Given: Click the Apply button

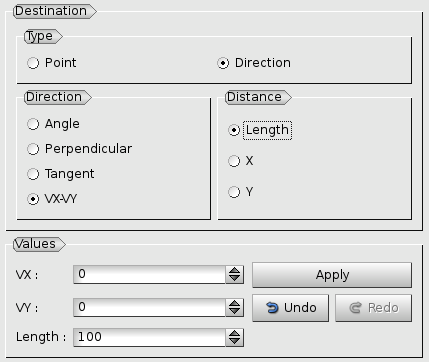Looking at the screenshot, I should [x=332, y=275].
